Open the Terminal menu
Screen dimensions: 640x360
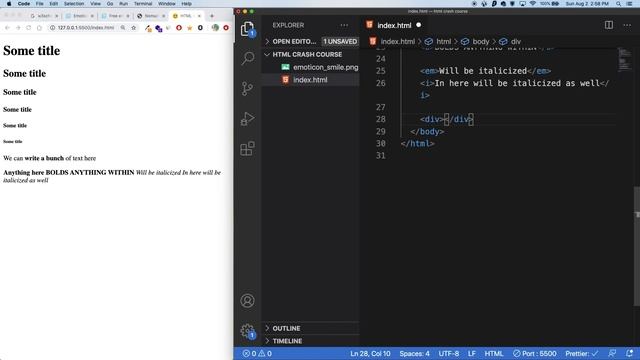(x=143, y=4)
